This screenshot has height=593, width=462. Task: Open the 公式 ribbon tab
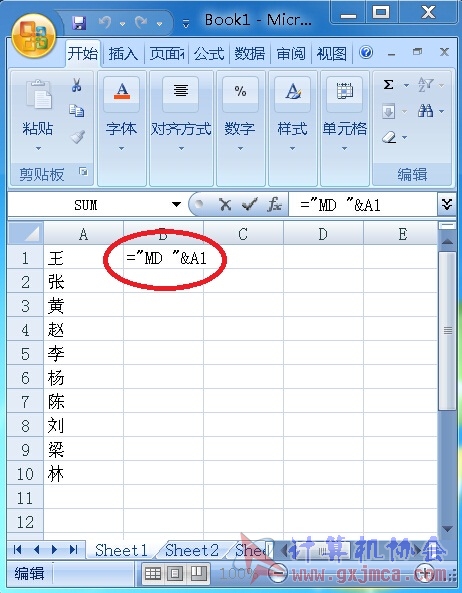click(x=209, y=54)
